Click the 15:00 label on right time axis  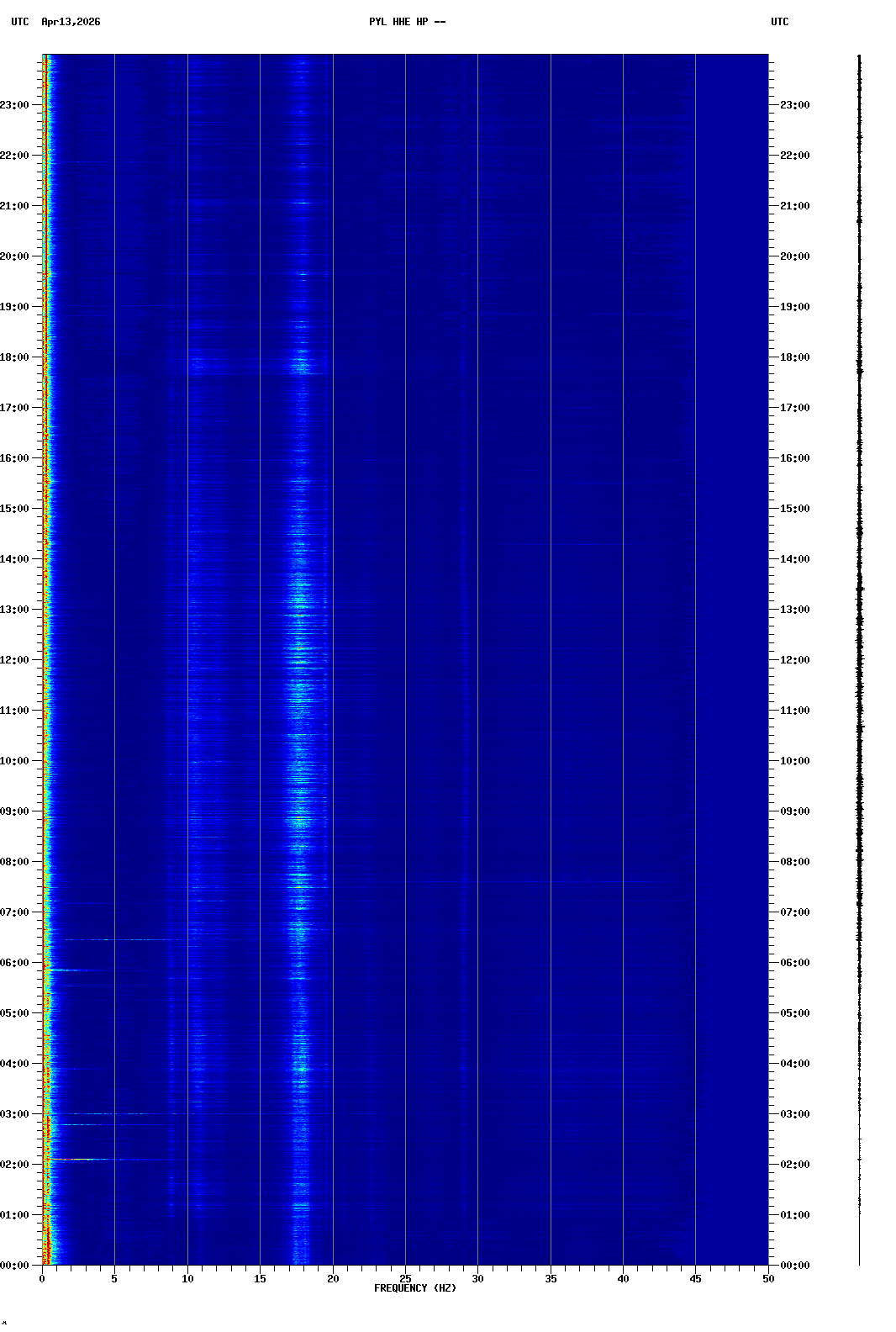click(x=795, y=509)
